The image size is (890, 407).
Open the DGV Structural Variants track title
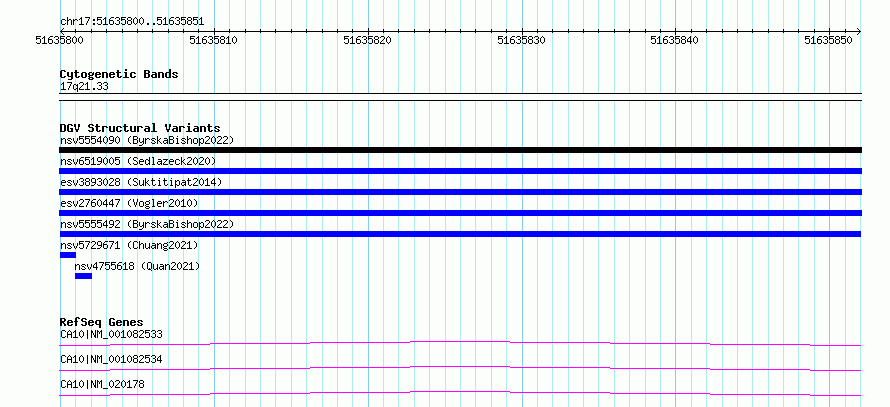point(140,128)
